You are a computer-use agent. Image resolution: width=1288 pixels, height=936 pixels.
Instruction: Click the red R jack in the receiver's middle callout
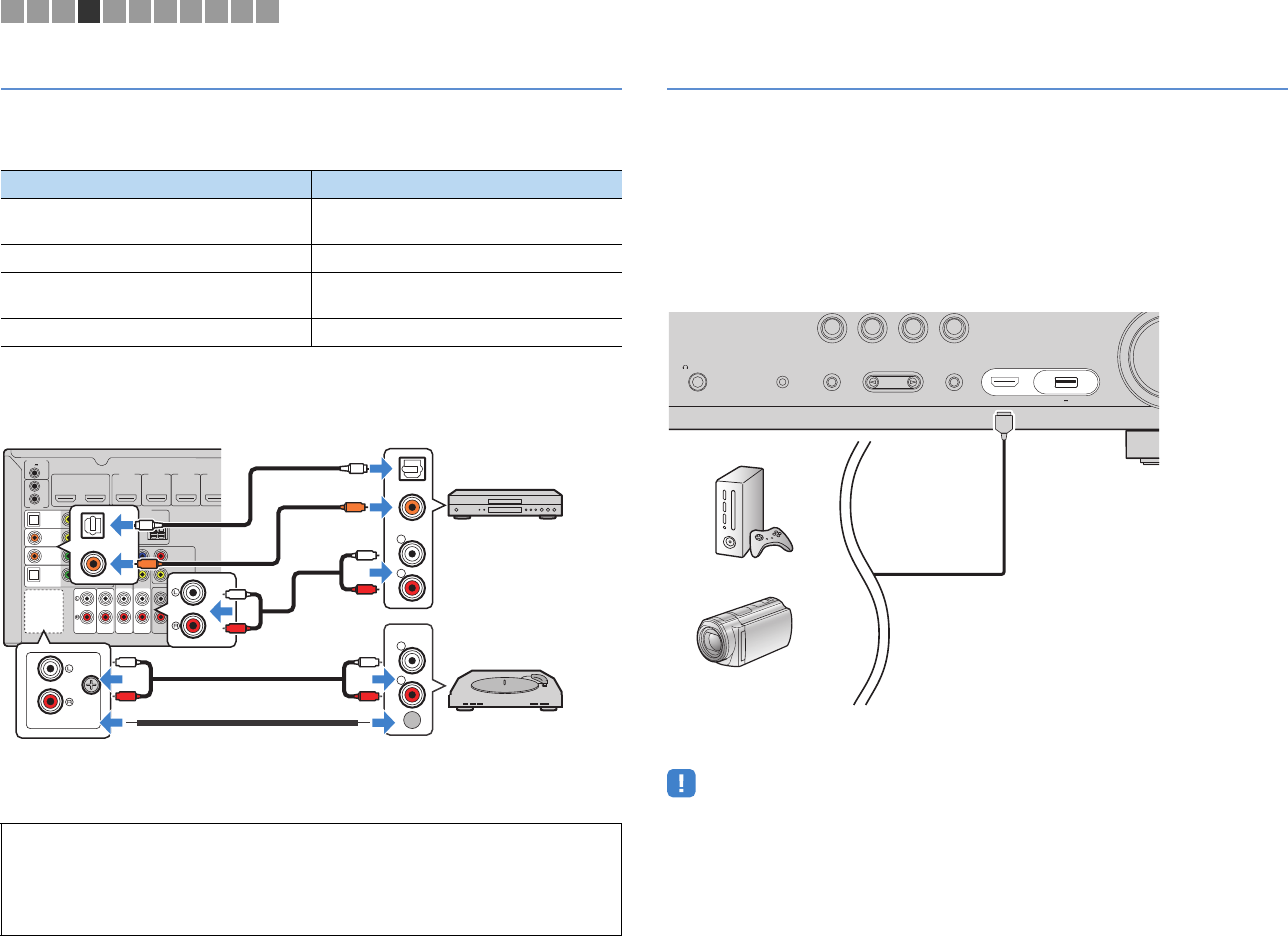pos(194,625)
